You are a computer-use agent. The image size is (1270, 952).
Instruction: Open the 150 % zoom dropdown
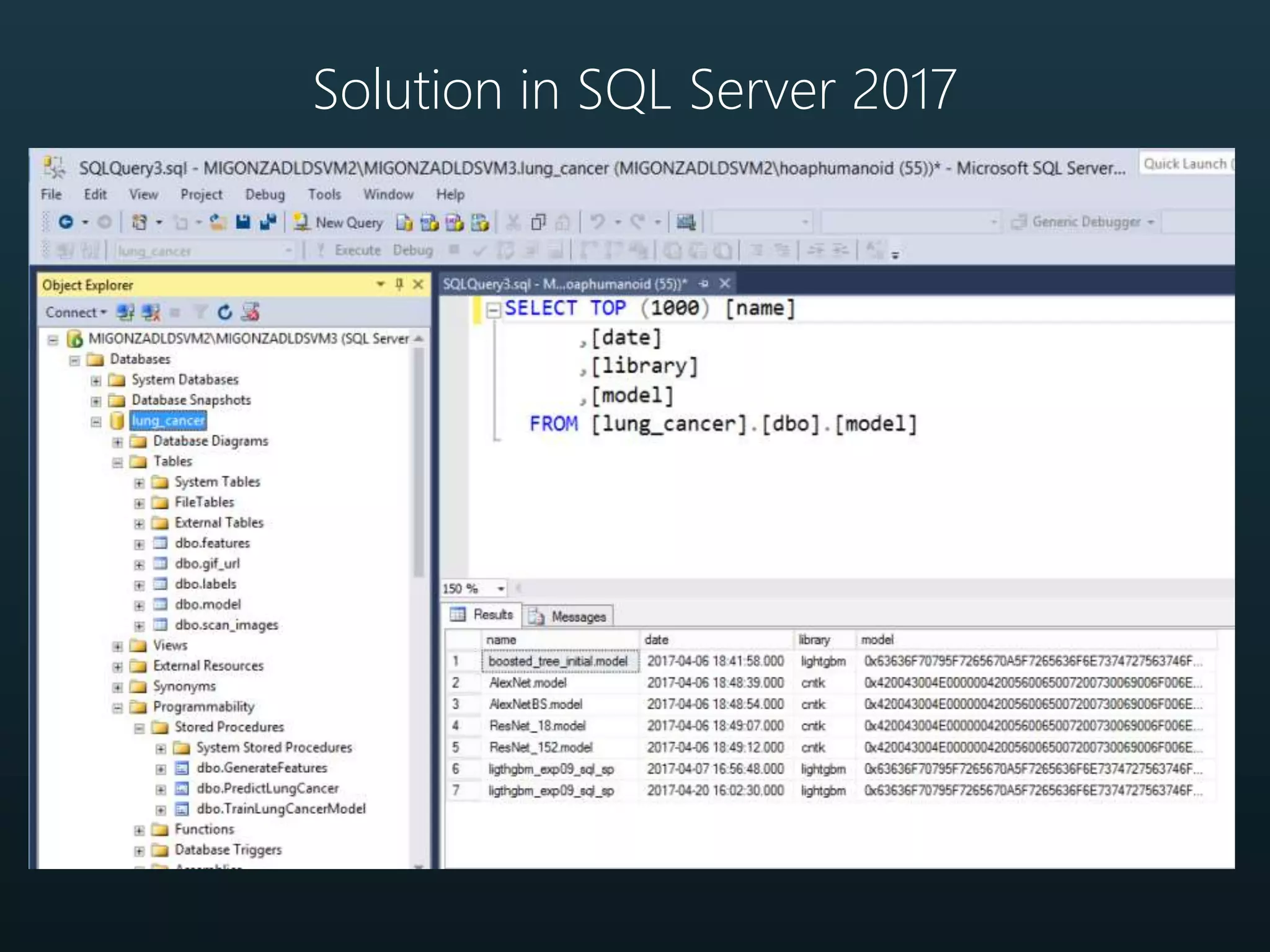coord(501,588)
